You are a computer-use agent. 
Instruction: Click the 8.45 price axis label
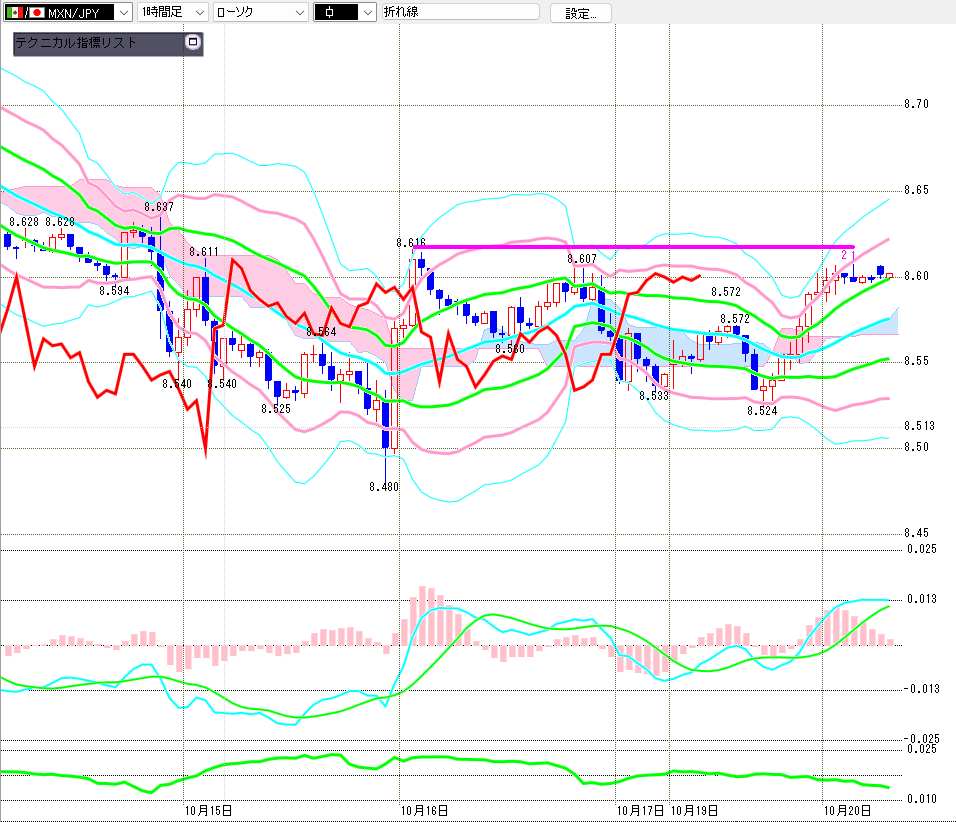click(916, 532)
